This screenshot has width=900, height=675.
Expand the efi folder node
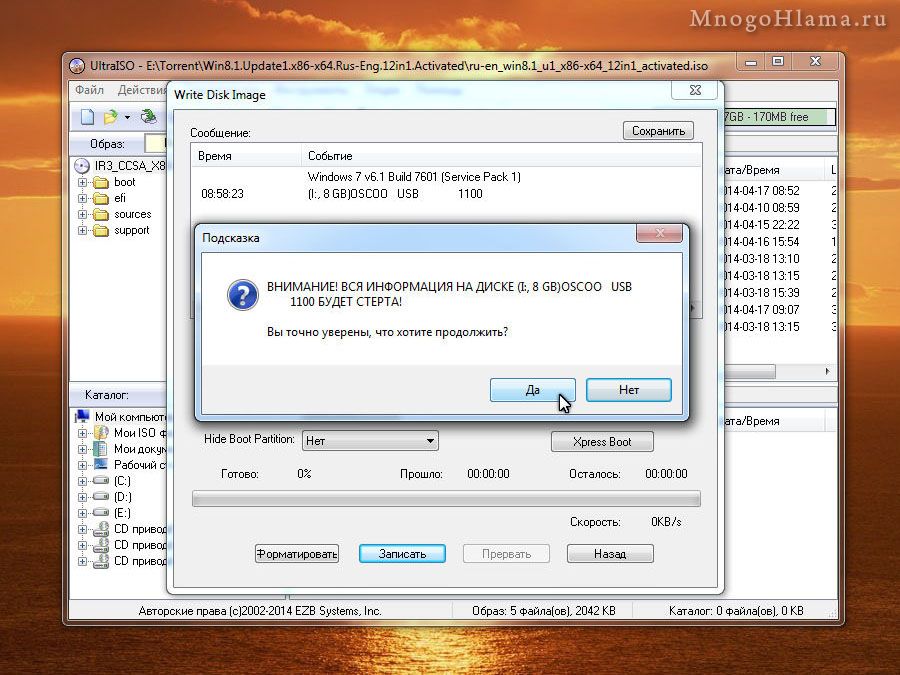pyautogui.click(x=83, y=198)
